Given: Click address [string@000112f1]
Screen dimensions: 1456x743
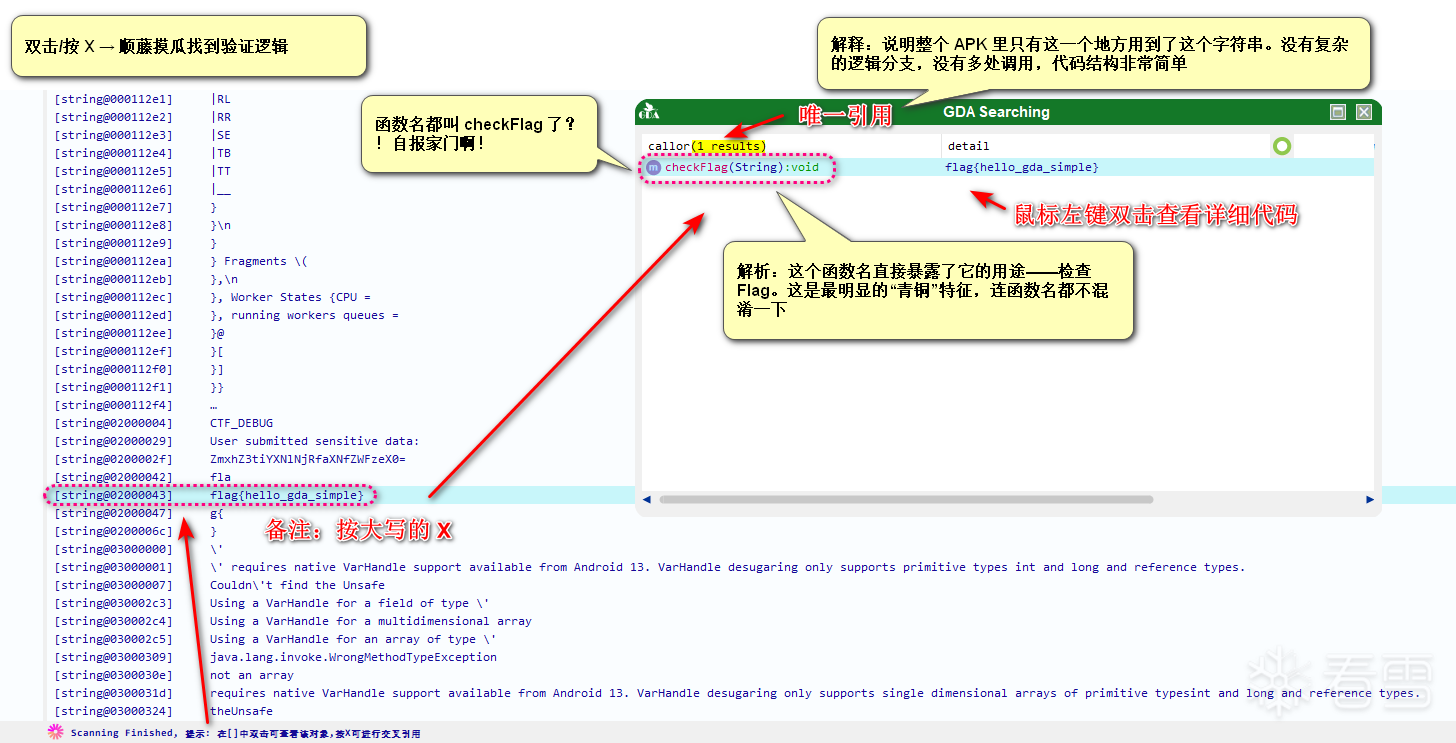Looking at the screenshot, I should point(113,387).
